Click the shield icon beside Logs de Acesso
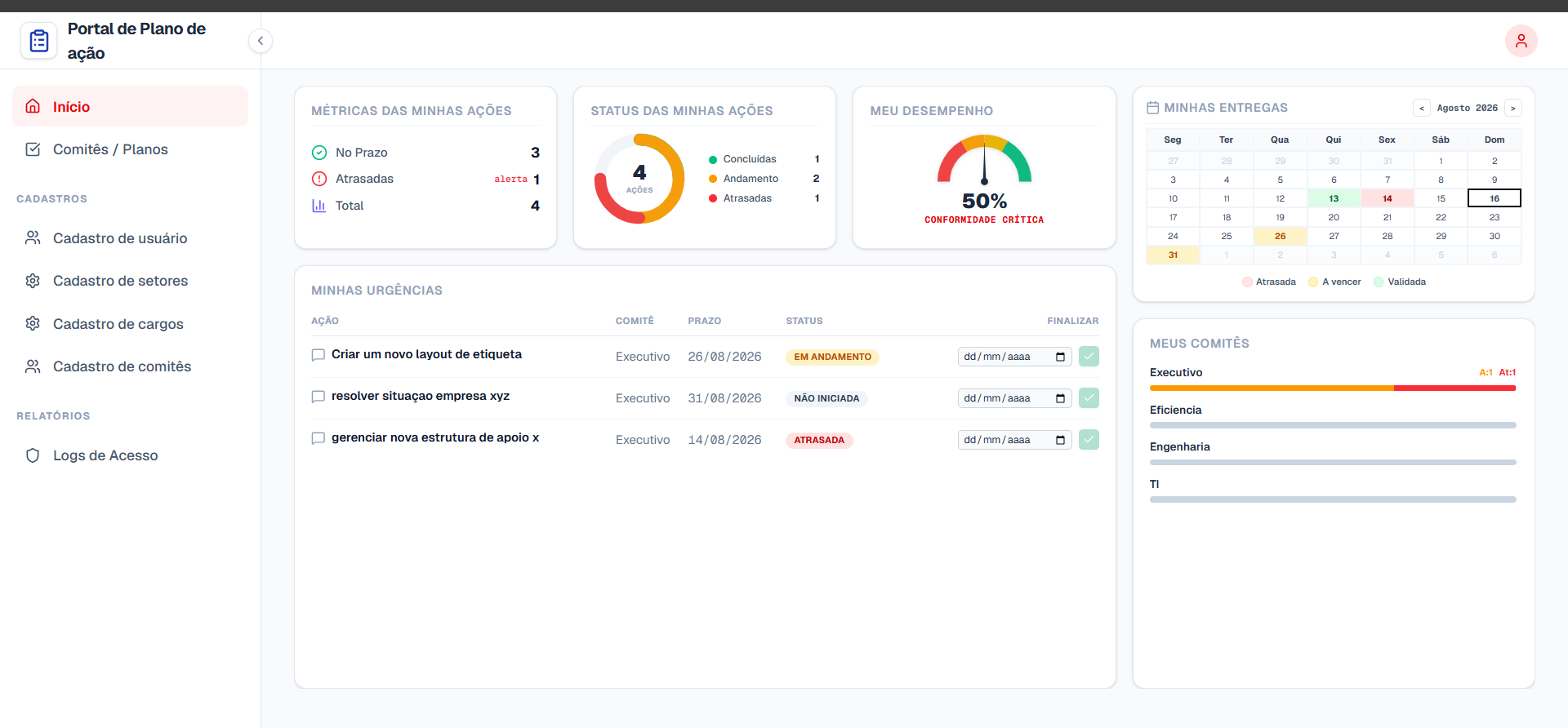 [x=33, y=455]
